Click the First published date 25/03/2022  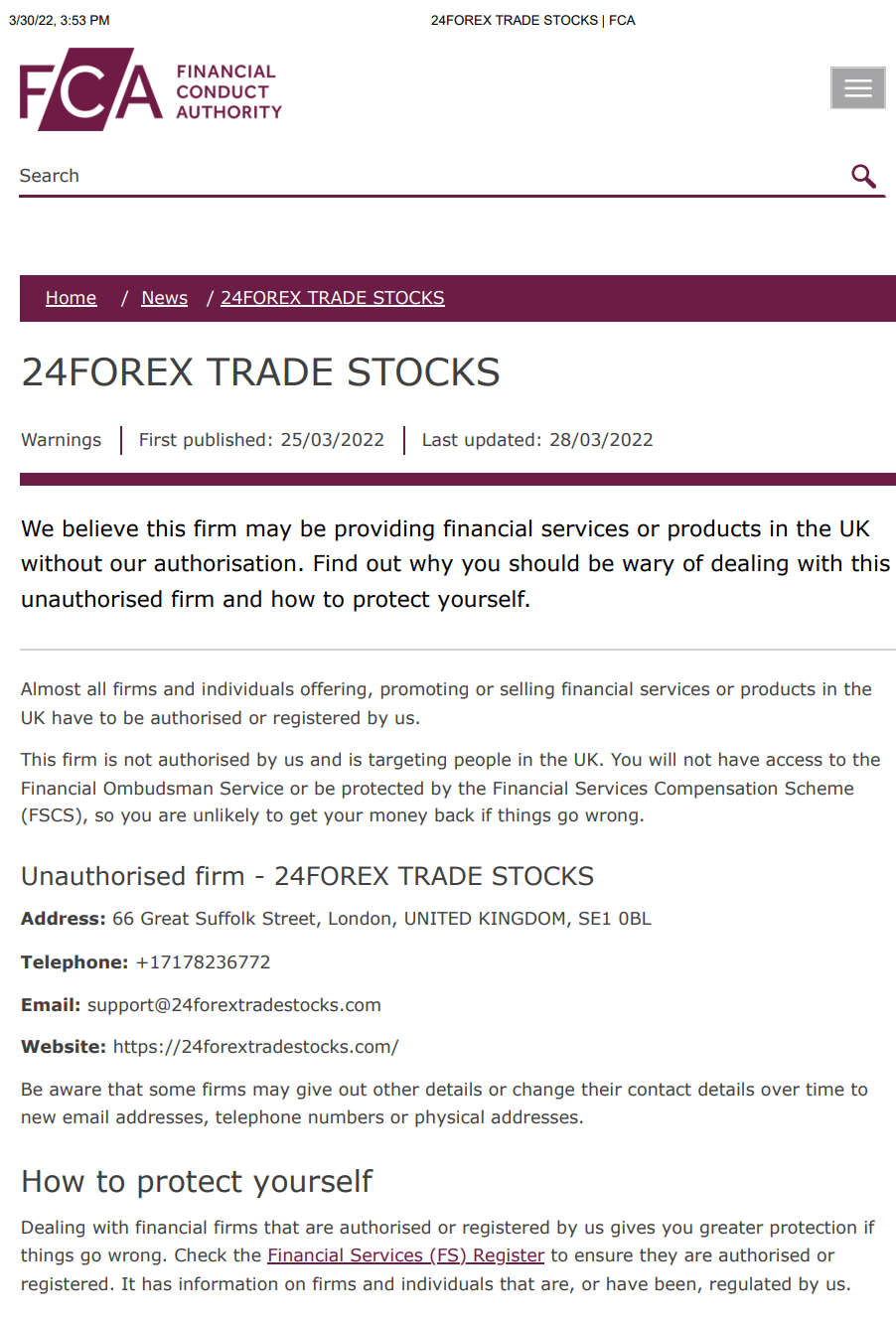pos(332,440)
